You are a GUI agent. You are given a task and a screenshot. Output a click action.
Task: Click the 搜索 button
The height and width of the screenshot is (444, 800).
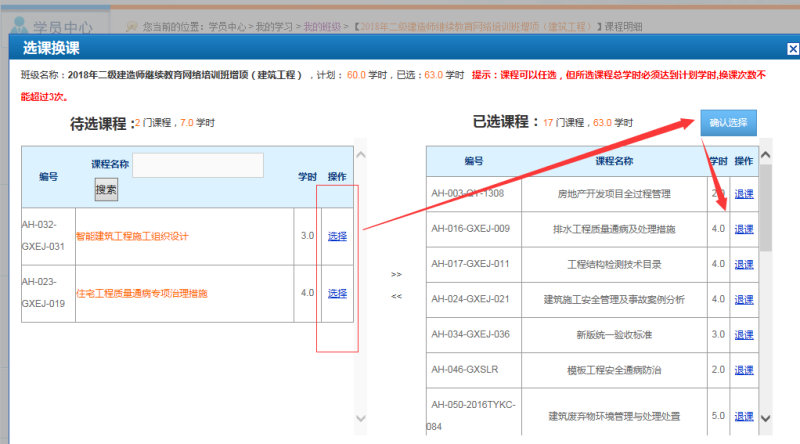click(x=106, y=189)
